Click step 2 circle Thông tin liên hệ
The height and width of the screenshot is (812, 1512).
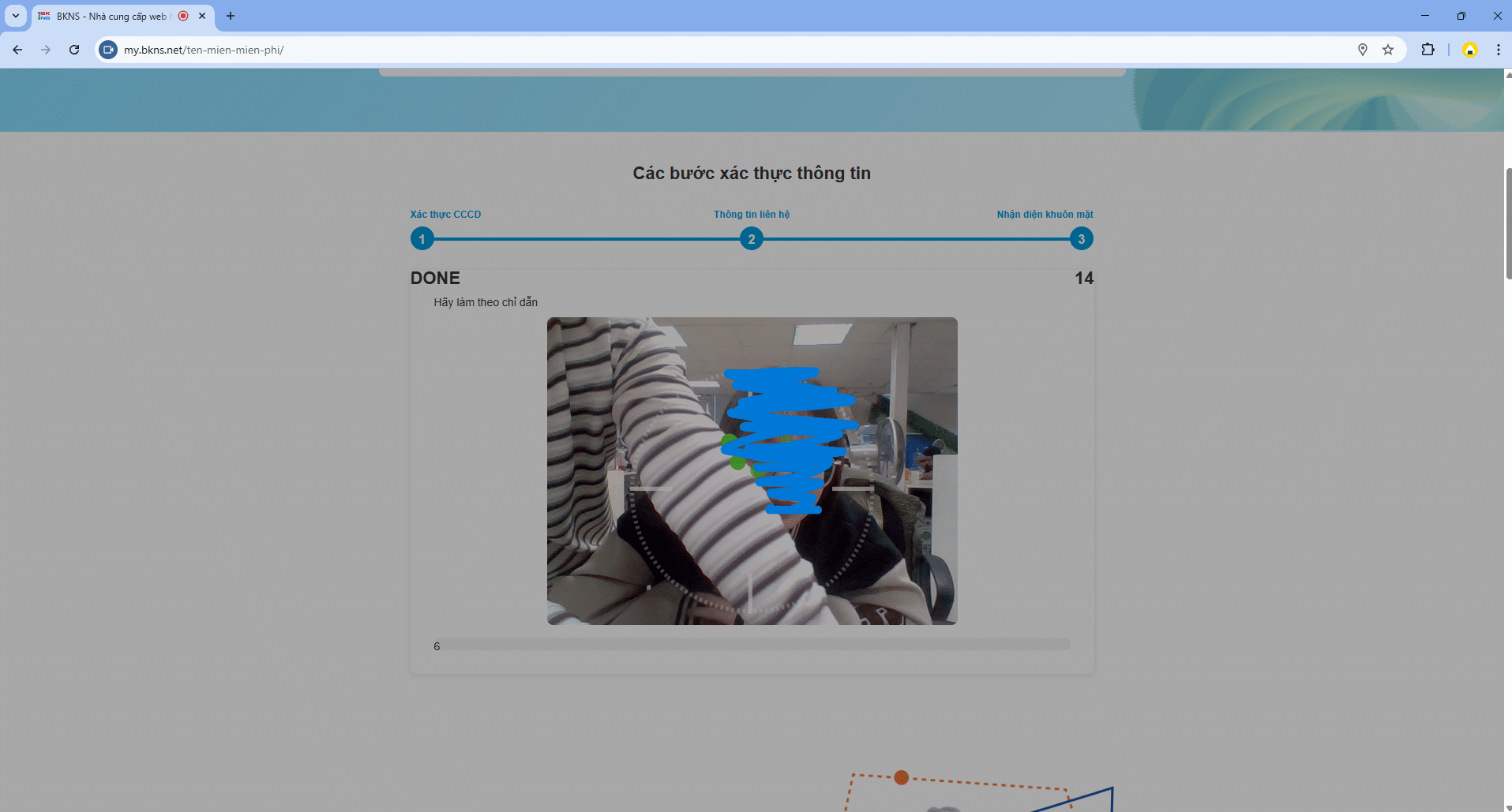(x=752, y=238)
